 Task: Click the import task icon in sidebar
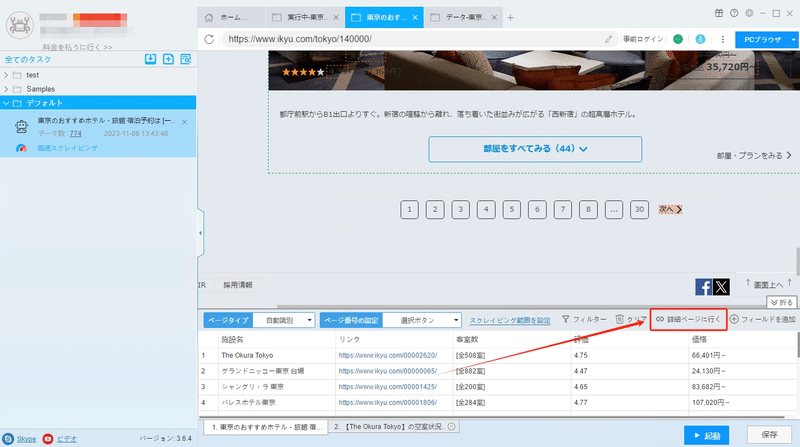click(x=150, y=59)
